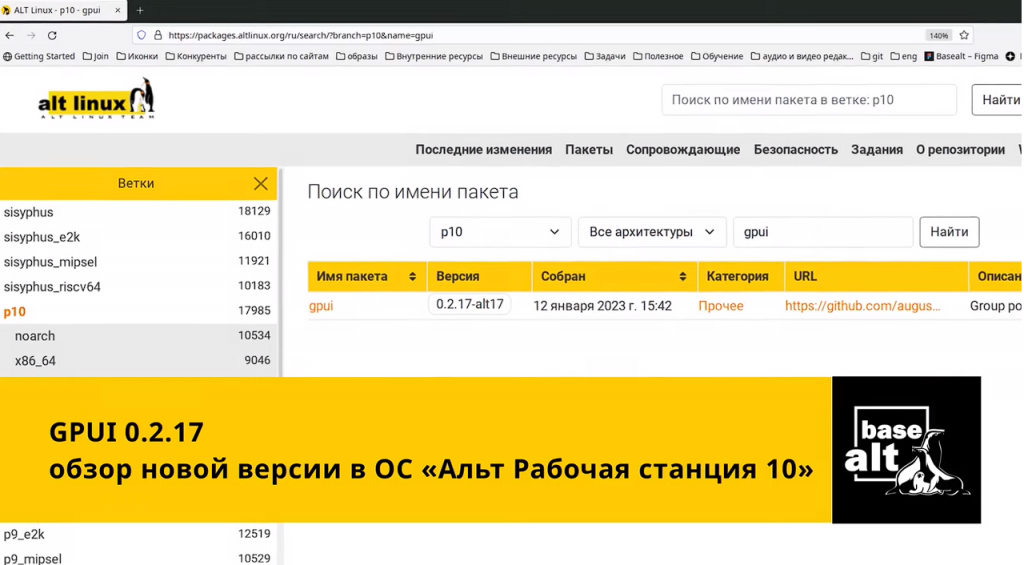Open the Прочее category link
Screen dimensions: 1024x565
click(721, 306)
